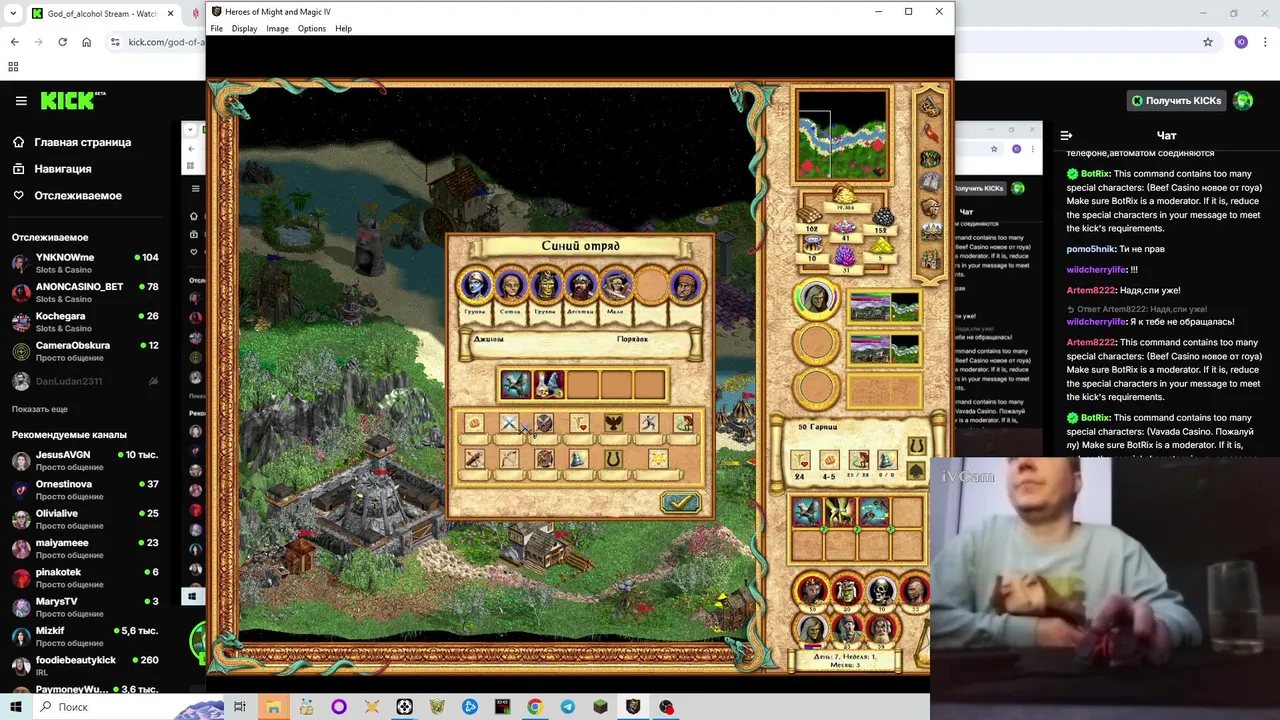Open the Options menu
Image resolution: width=1280 pixels, height=720 pixels.
tap(312, 28)
